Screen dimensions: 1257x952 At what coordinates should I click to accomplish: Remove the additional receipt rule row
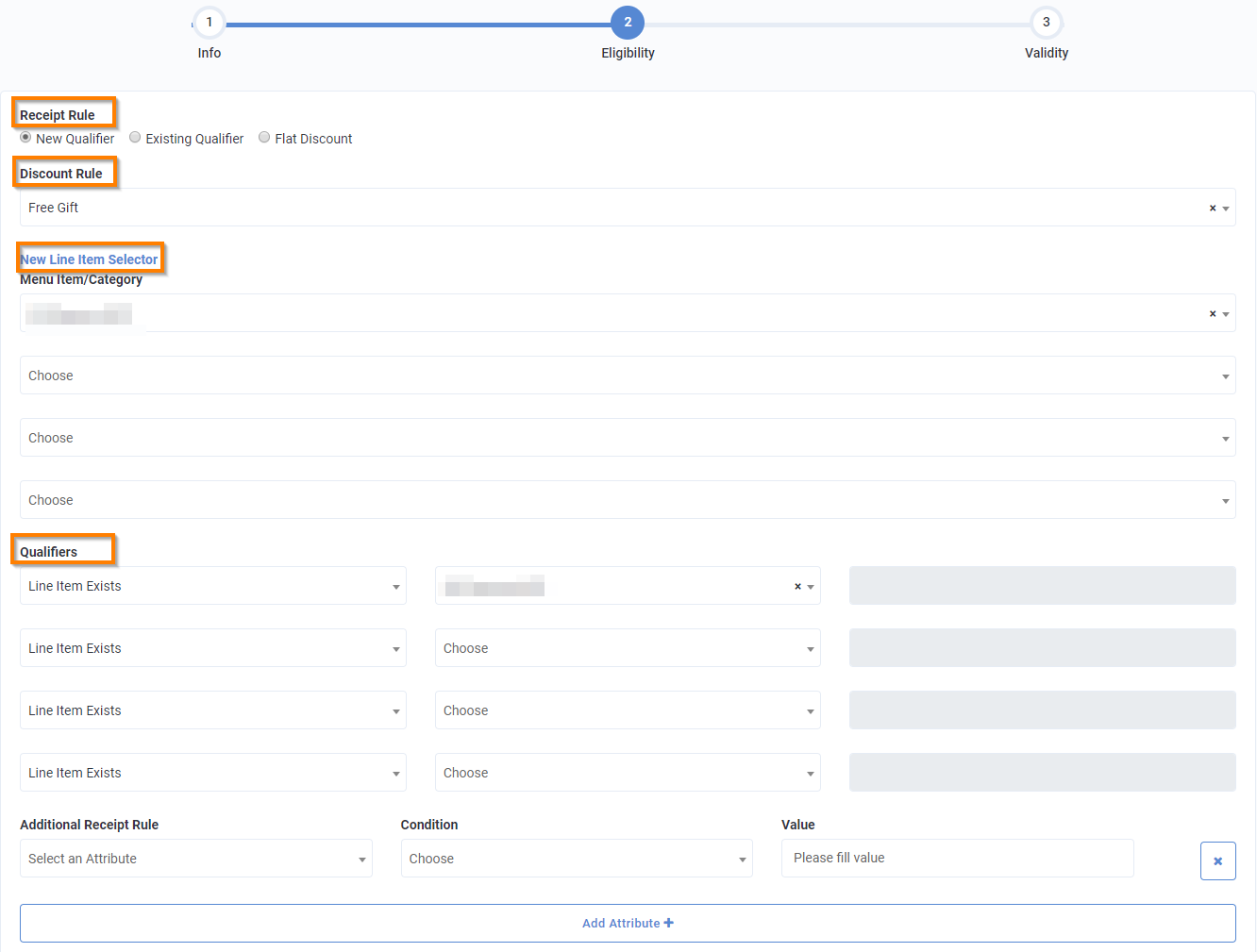(1217, 860)
